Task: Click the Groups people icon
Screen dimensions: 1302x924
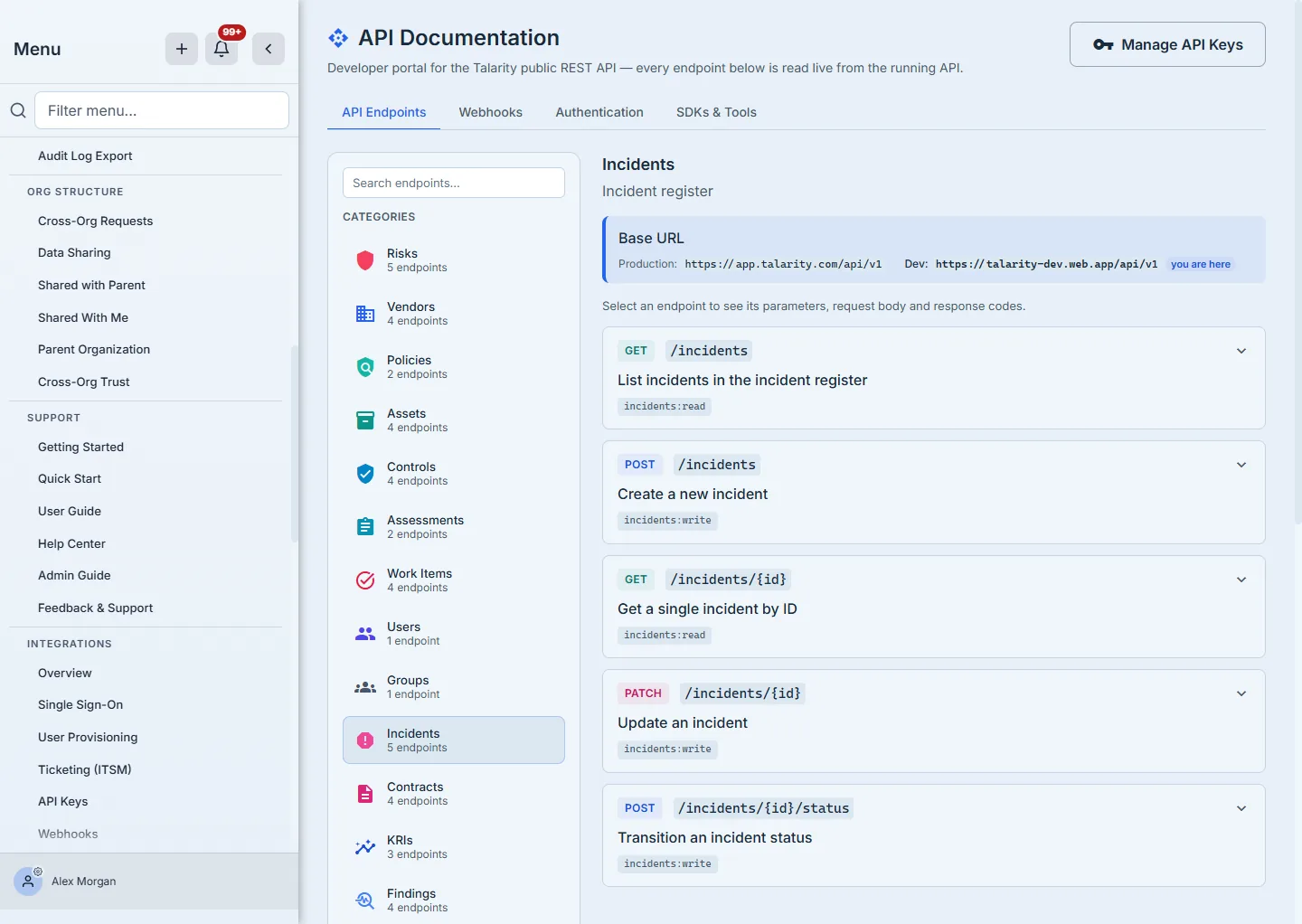Action: pyautogui.click(x=365, y=687)
